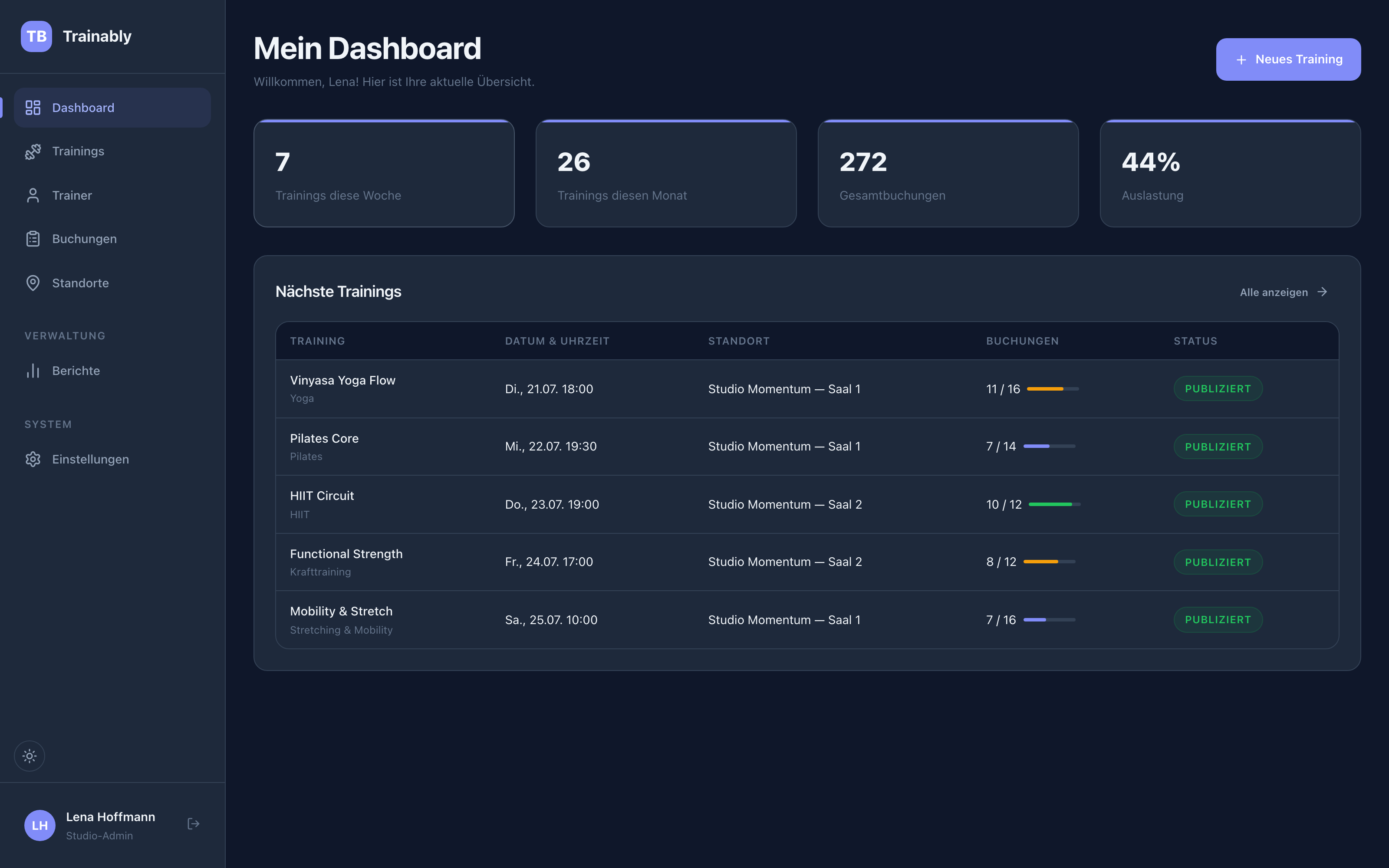Click the 11 / 16 bookings value
Image resolution: width=1389 pixels, height=868 pixels.
click(1003, 389)
